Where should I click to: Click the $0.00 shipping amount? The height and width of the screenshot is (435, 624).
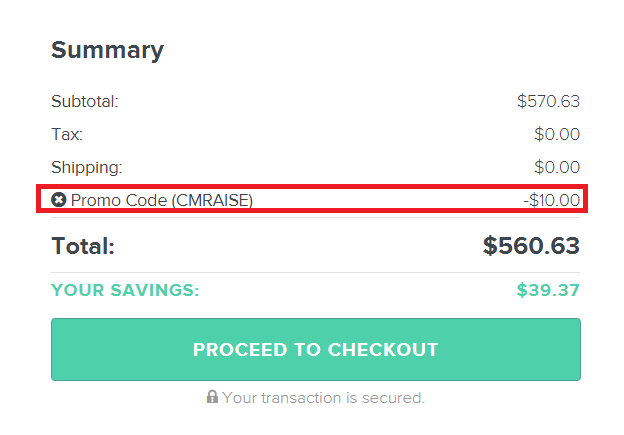coord(557,167)
